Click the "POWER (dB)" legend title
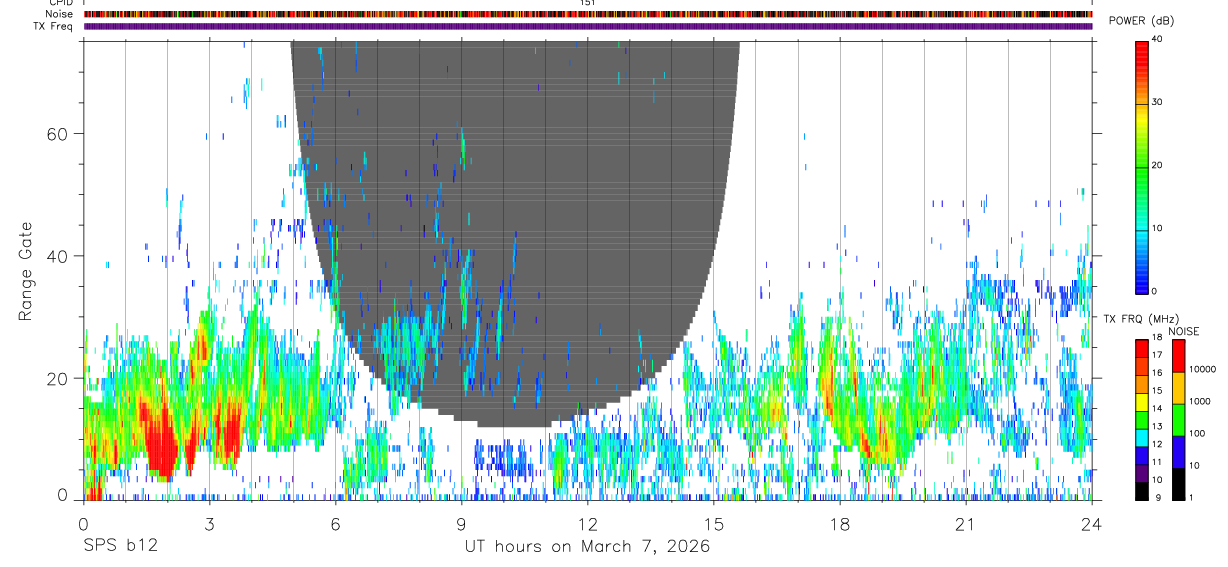Image resolution: width=1228 pixels, height=567 pixels. click(x=1142, y=21)
